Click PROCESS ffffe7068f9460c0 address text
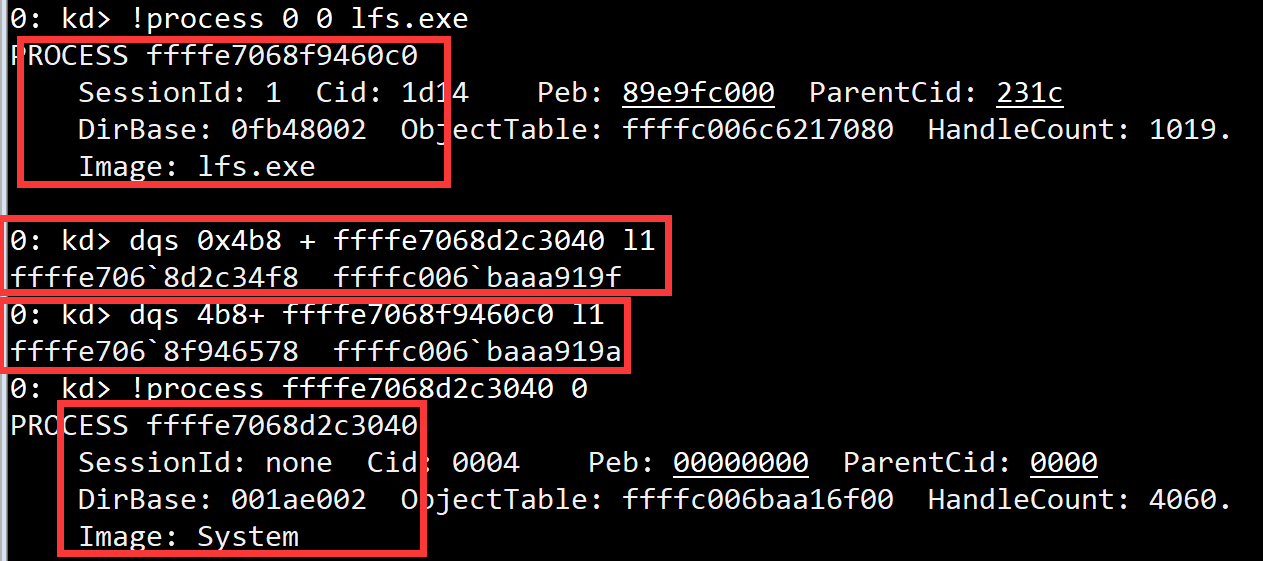 click(x=282, y=56)
